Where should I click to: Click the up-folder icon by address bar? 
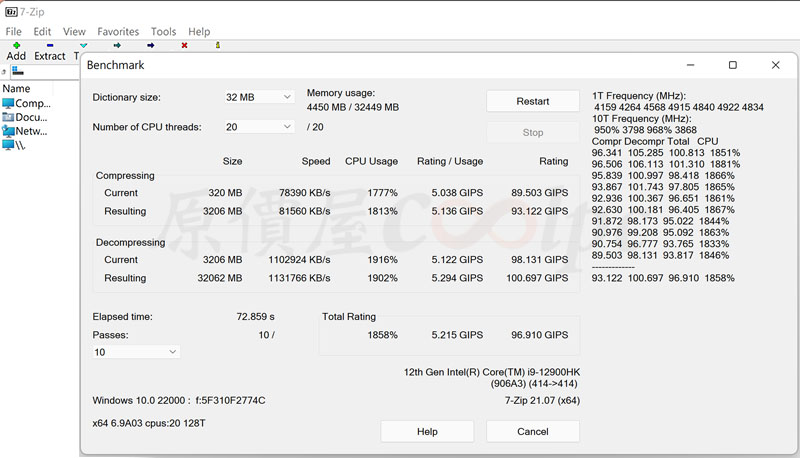[x=4, y=71]
